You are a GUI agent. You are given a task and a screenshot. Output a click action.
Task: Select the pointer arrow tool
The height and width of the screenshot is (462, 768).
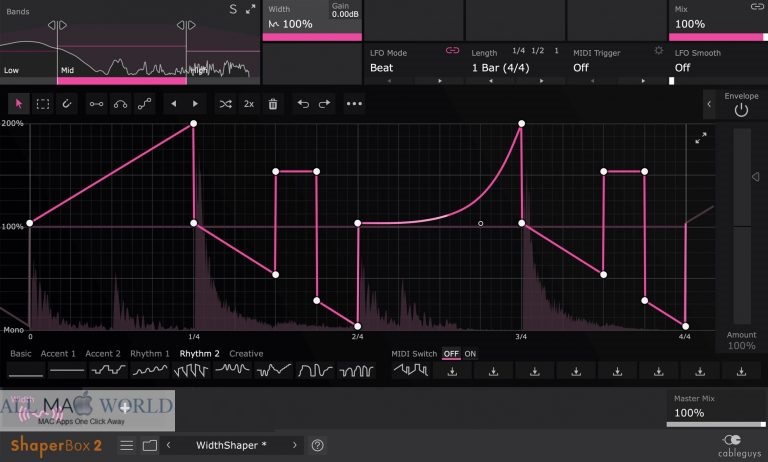[19, 104]
